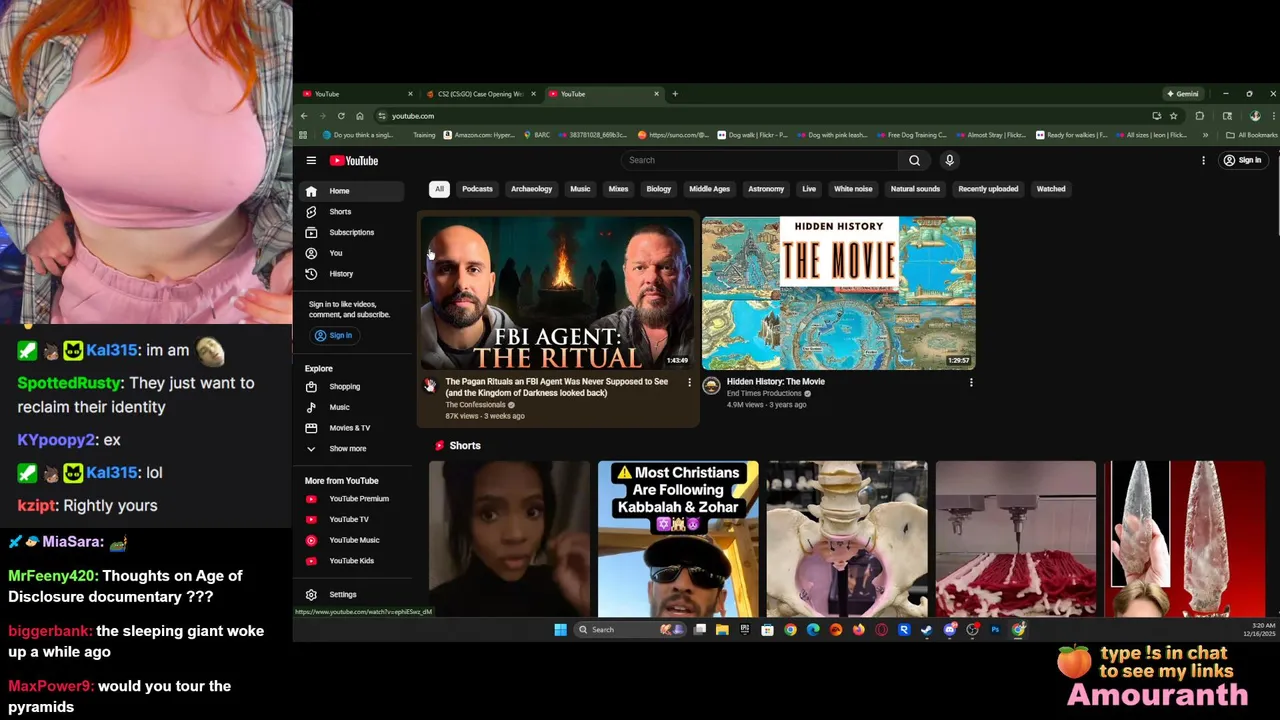Select the White noise filter chip
Screen dimensions: 1280x720
(x=853, y=189)
